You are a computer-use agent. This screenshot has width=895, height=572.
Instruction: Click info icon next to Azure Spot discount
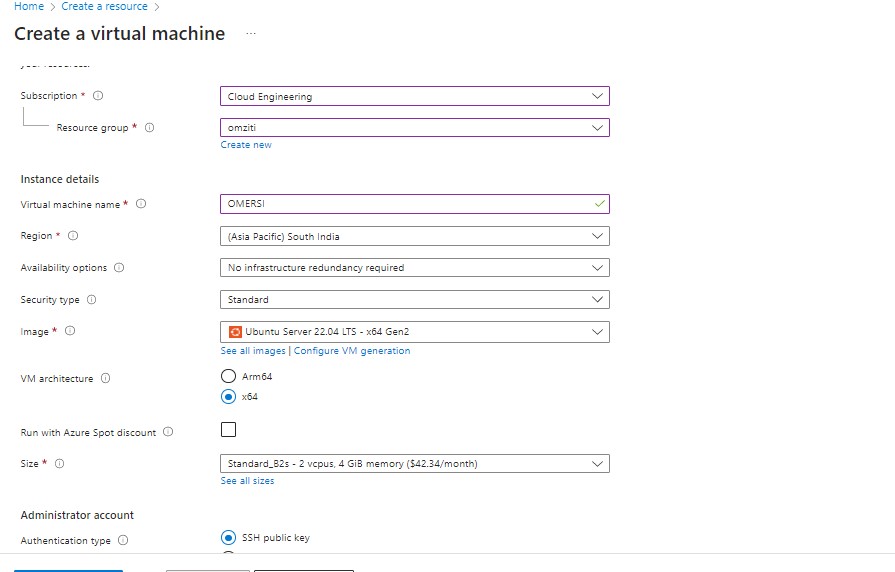click(168, 433)
